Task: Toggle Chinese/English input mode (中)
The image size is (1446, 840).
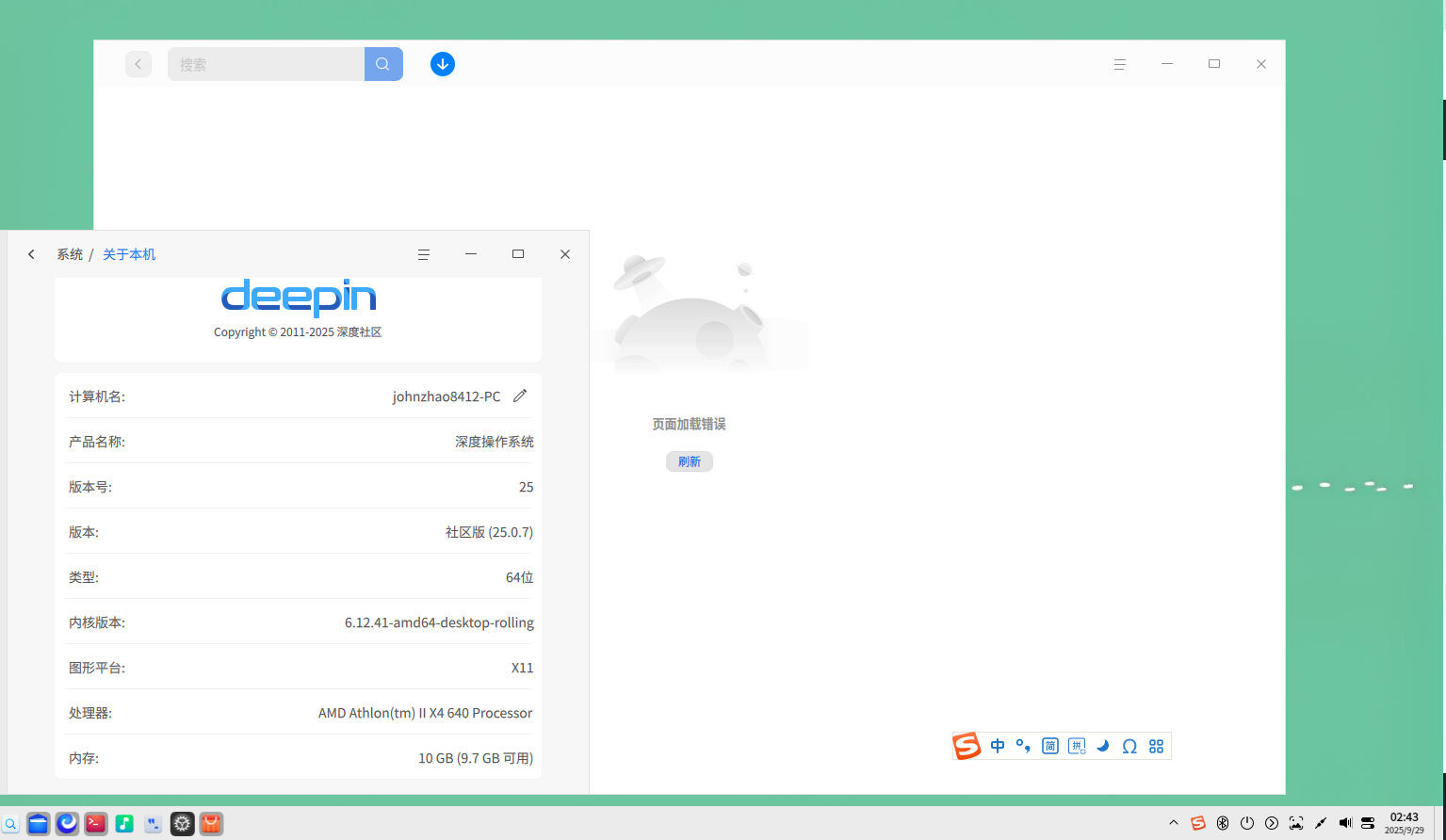Action: (998, 747)
